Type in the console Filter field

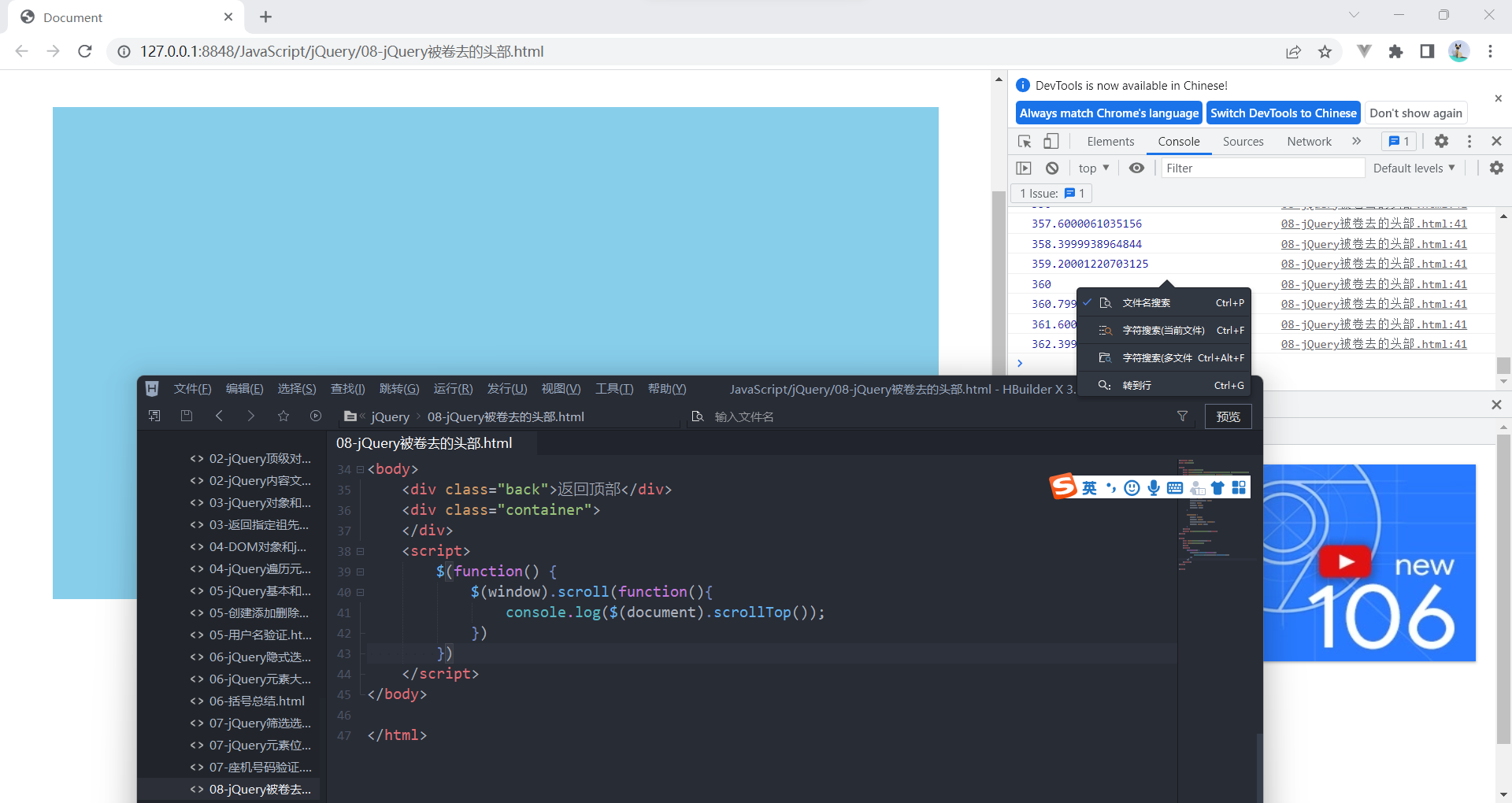click(x=1260, y=168)
